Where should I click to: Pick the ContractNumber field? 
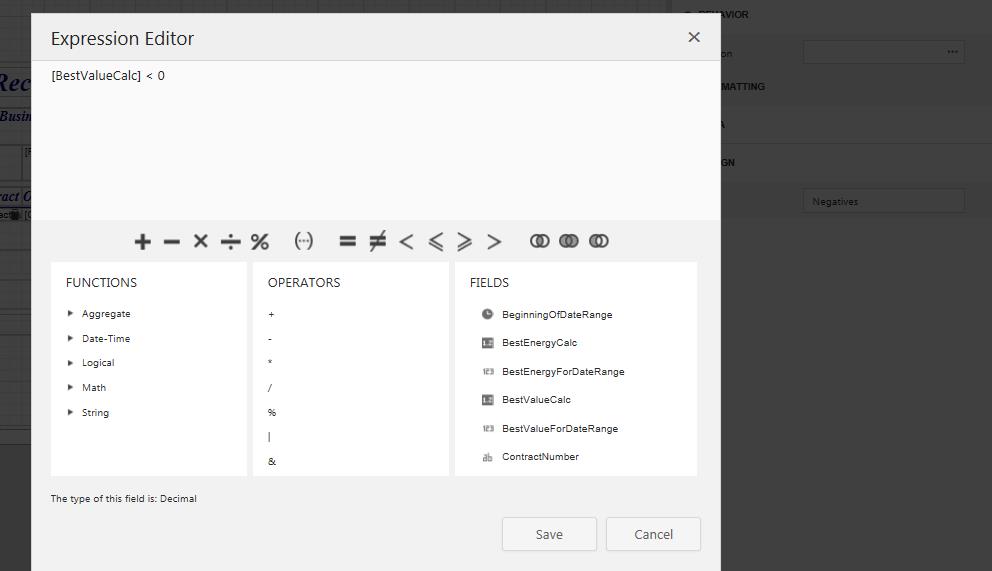click(540, 457)
